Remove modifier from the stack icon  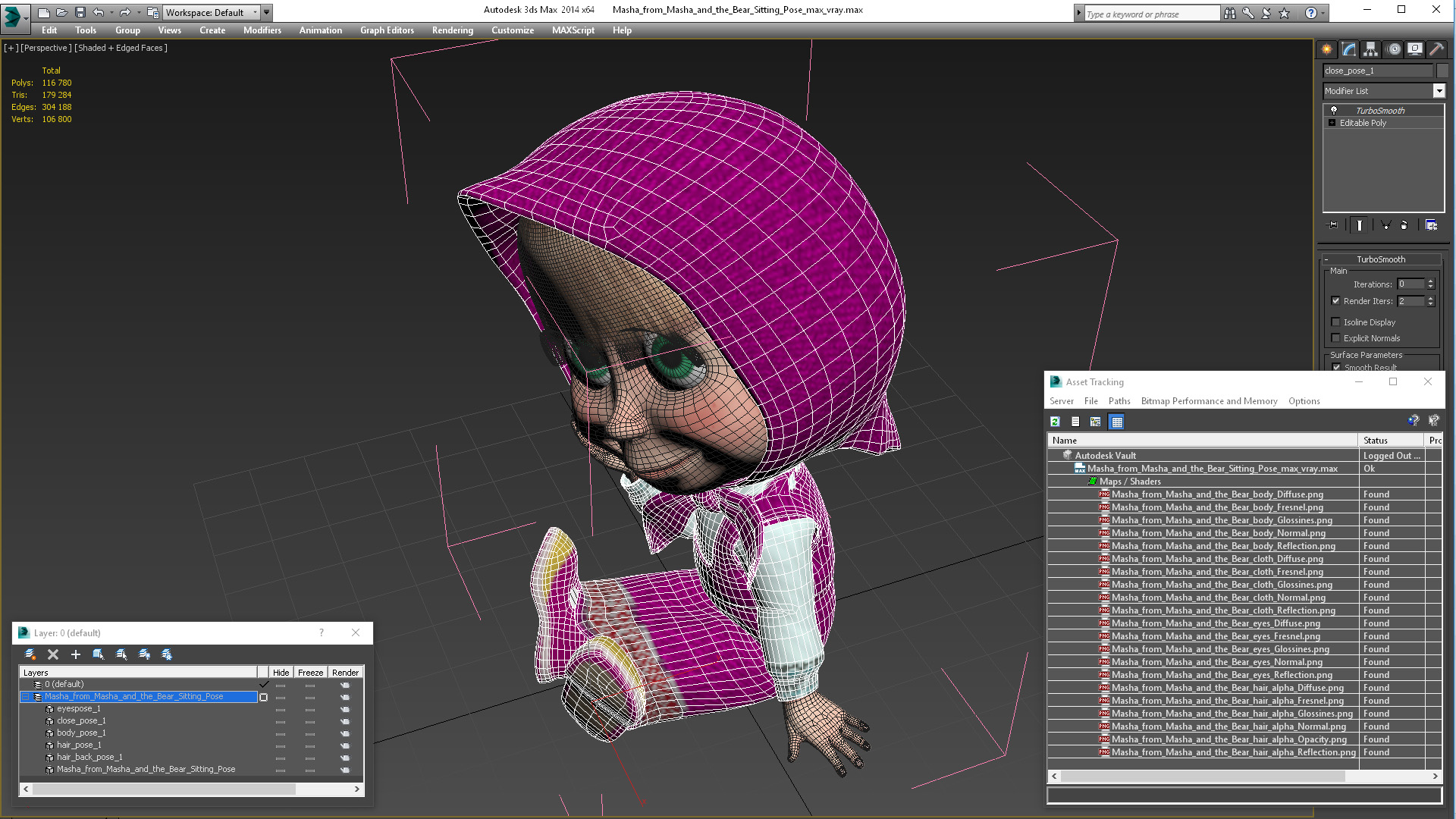(x=1404, y=225)
